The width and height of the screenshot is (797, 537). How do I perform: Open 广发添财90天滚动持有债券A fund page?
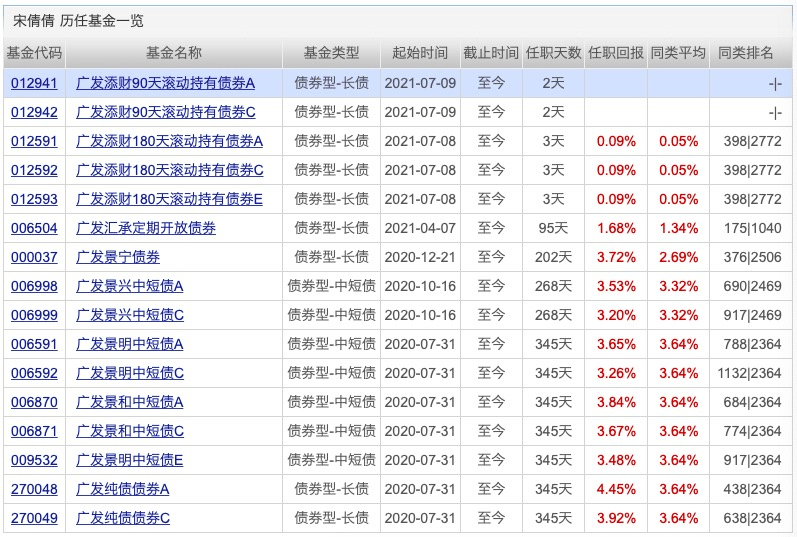(x=166, y=83)
